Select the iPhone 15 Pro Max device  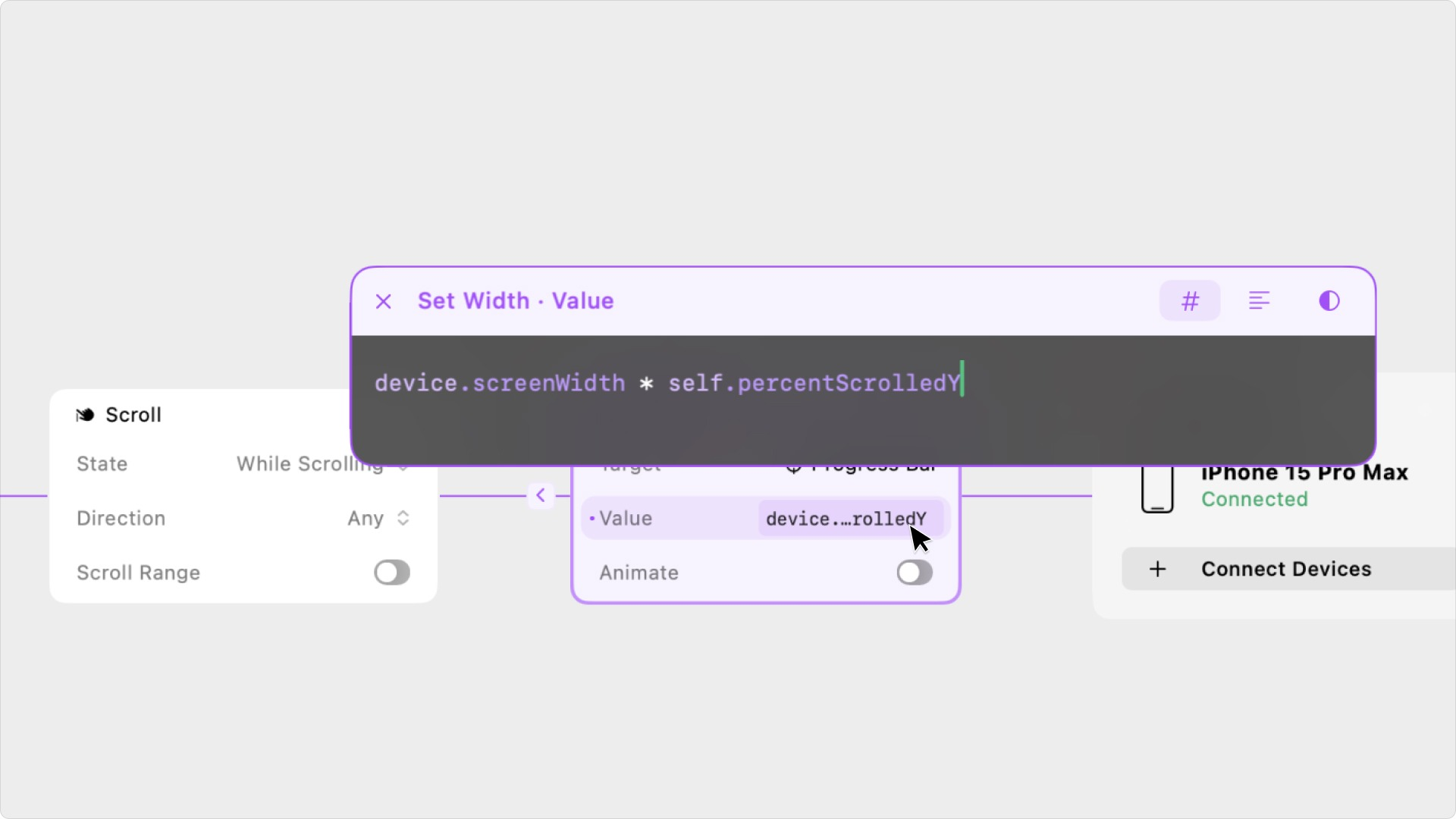pos(1304,473)
